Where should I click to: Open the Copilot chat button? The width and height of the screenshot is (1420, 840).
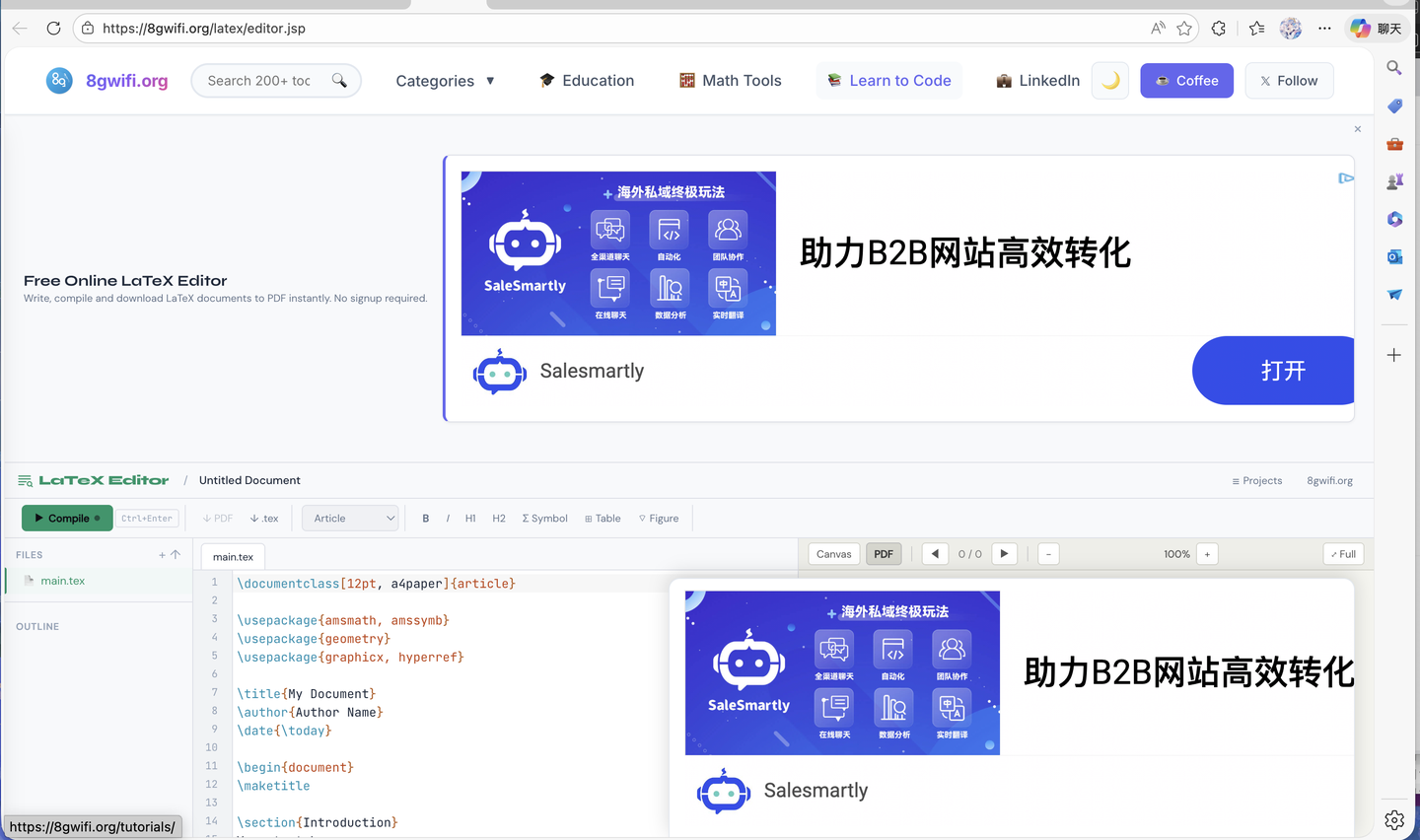click(1377, 29)
